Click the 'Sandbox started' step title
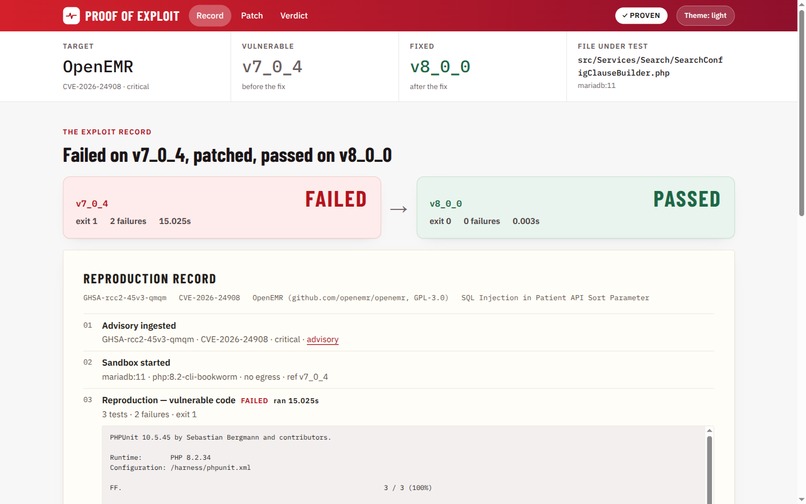The image size is (806, 504). tap(136, 363)
